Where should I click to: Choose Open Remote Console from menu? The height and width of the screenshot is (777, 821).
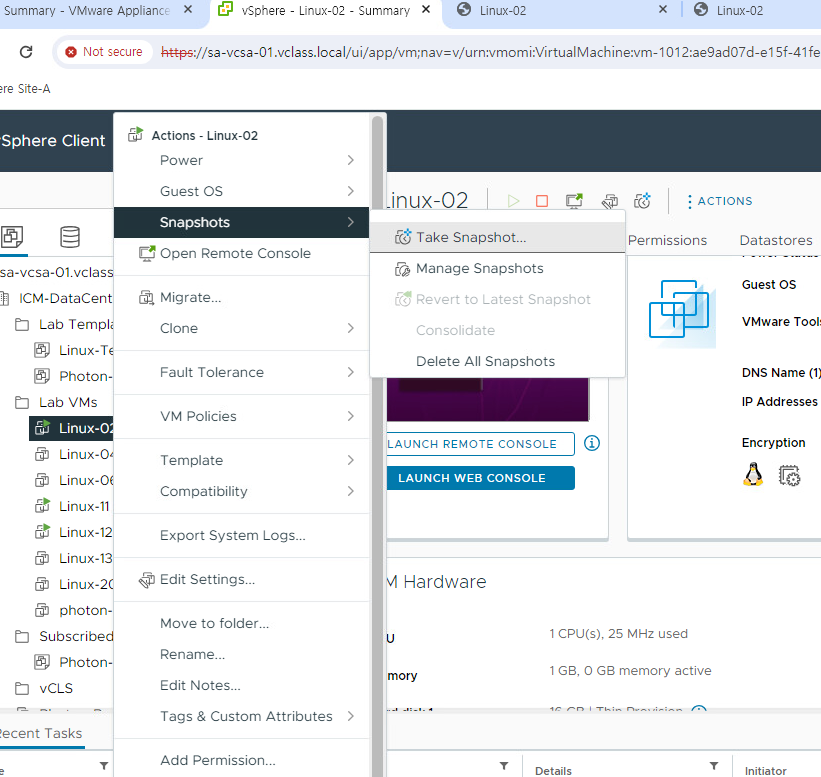241,253
